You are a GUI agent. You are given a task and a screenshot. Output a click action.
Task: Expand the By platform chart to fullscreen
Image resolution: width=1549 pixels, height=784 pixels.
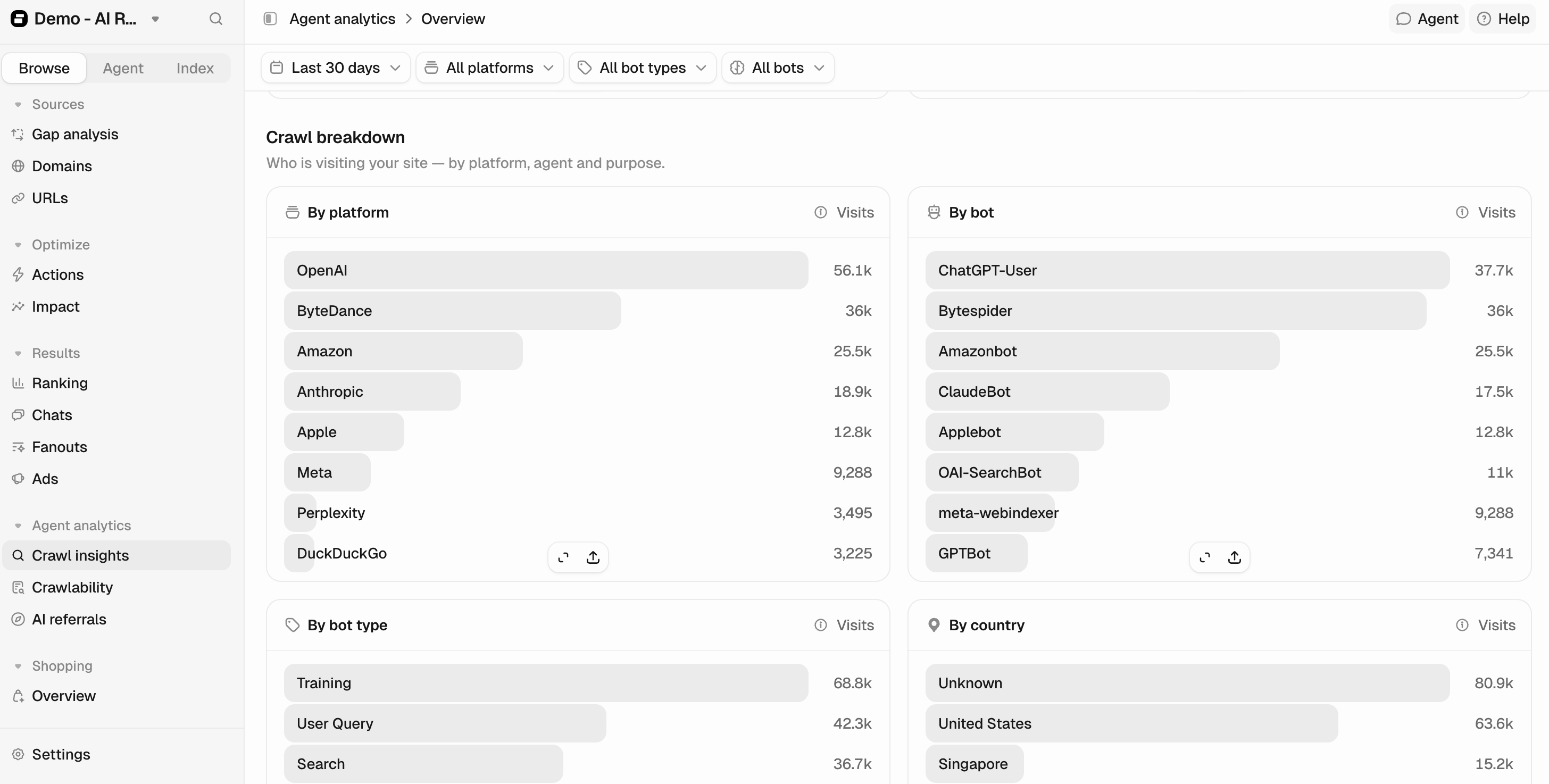563,557
